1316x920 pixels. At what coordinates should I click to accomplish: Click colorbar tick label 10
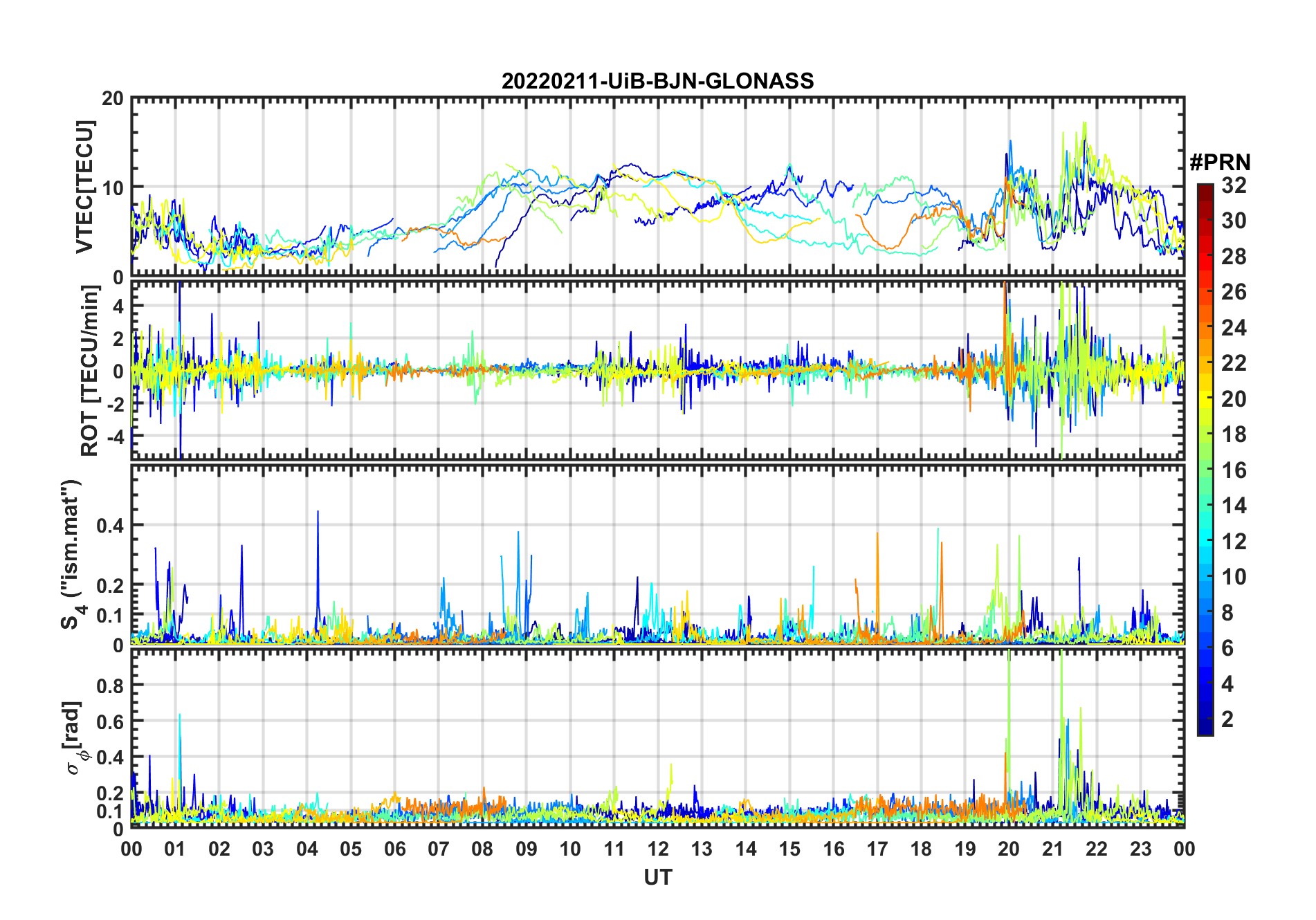pyautogui.click(x=1234, y=577)
